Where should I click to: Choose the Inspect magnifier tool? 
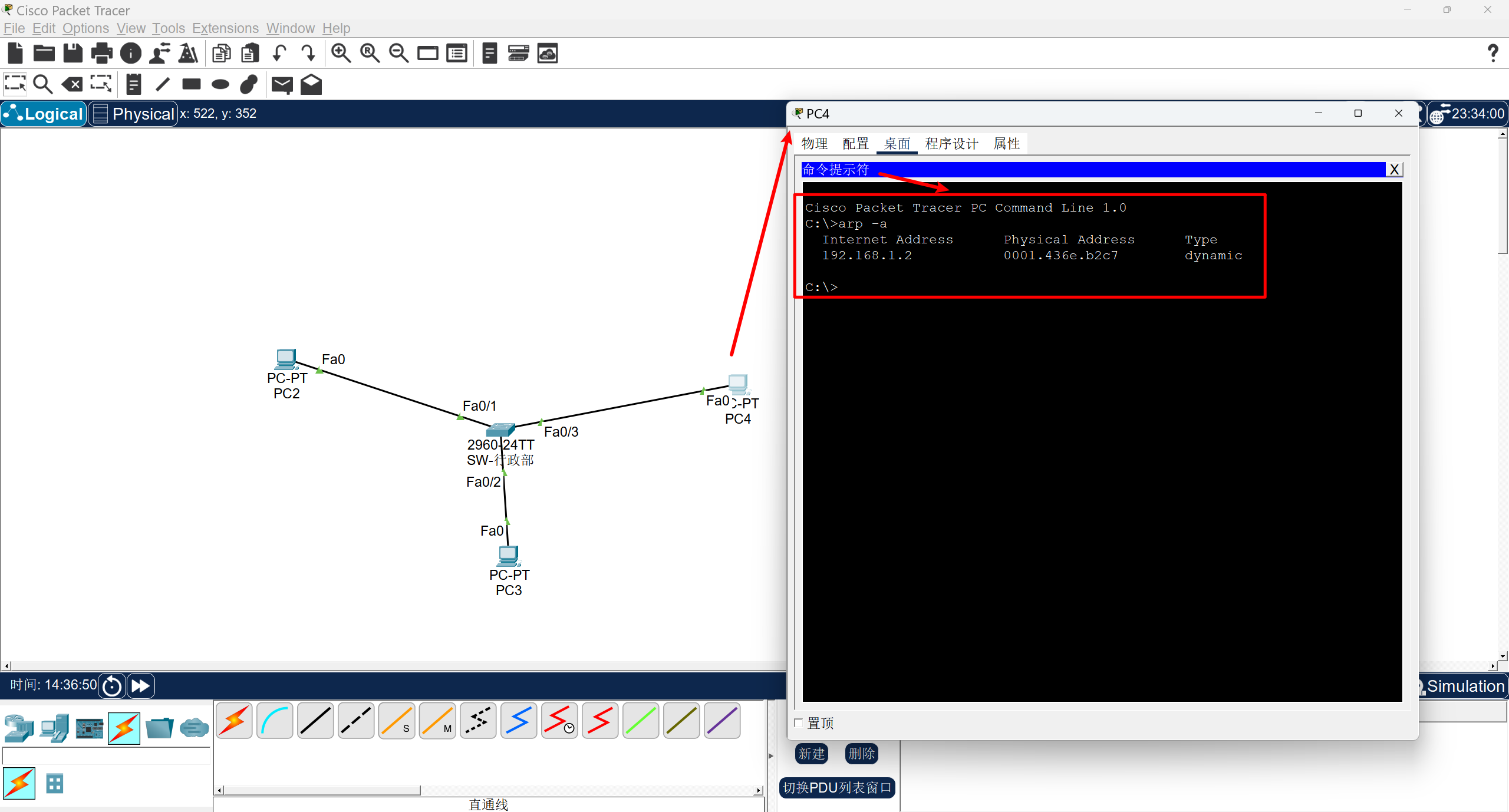(x=43, y=84)
